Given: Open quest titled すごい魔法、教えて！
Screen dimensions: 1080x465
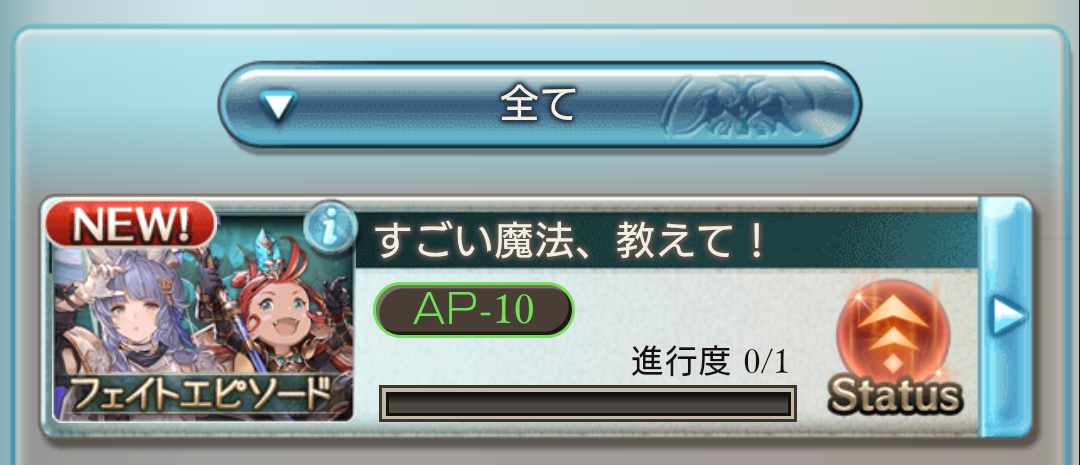Looking at the screenshot, I should point(569,242).
